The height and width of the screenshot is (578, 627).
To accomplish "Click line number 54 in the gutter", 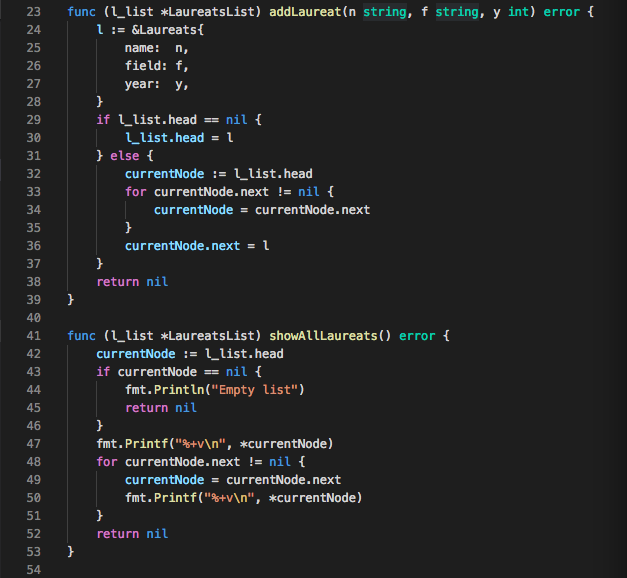I will coord(34,570).
